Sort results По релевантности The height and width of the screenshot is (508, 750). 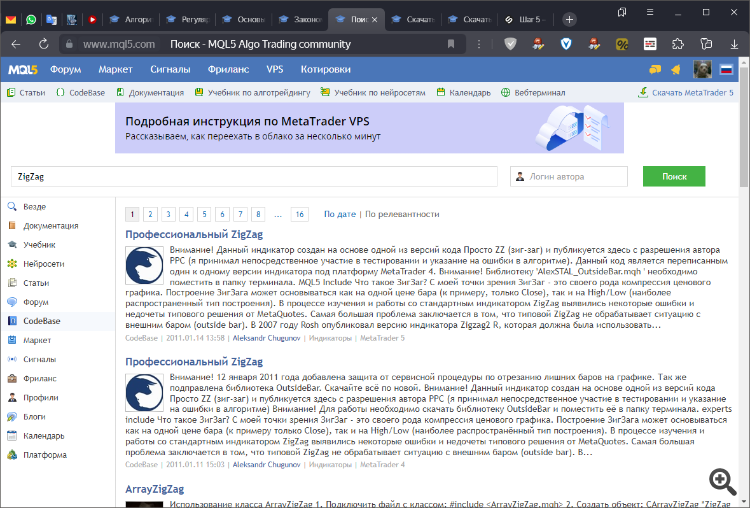[402, 214]
